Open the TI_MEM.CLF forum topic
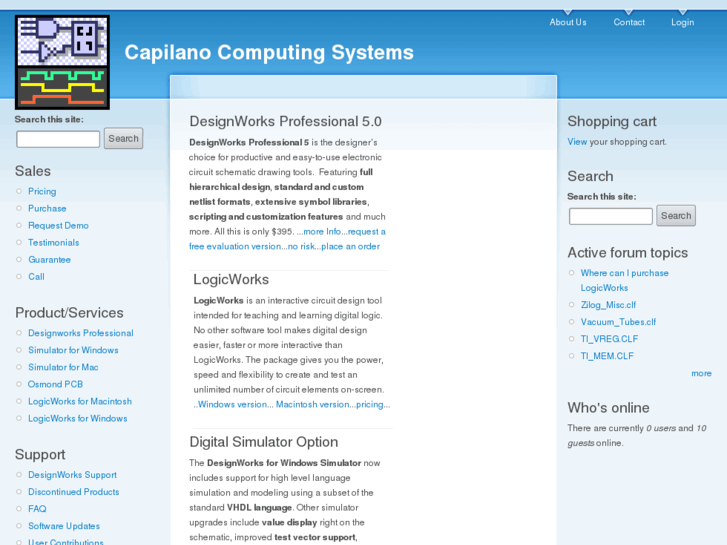 607,356
